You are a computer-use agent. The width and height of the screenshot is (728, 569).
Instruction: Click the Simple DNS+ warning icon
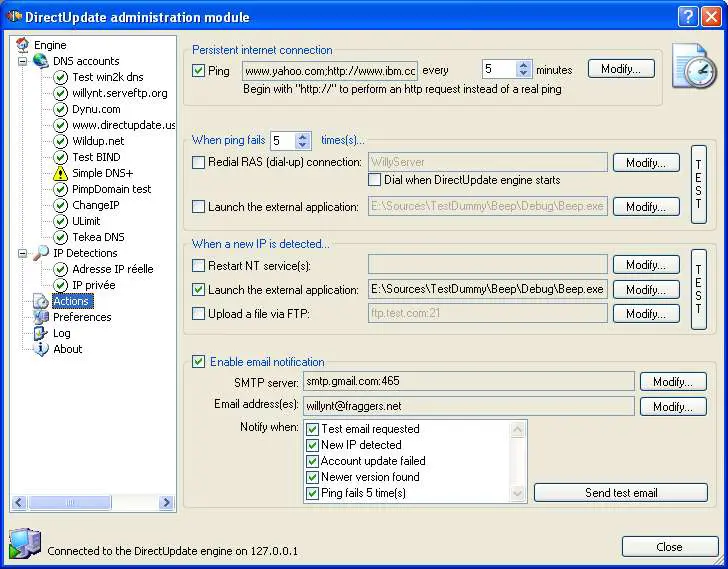point(60,173)
